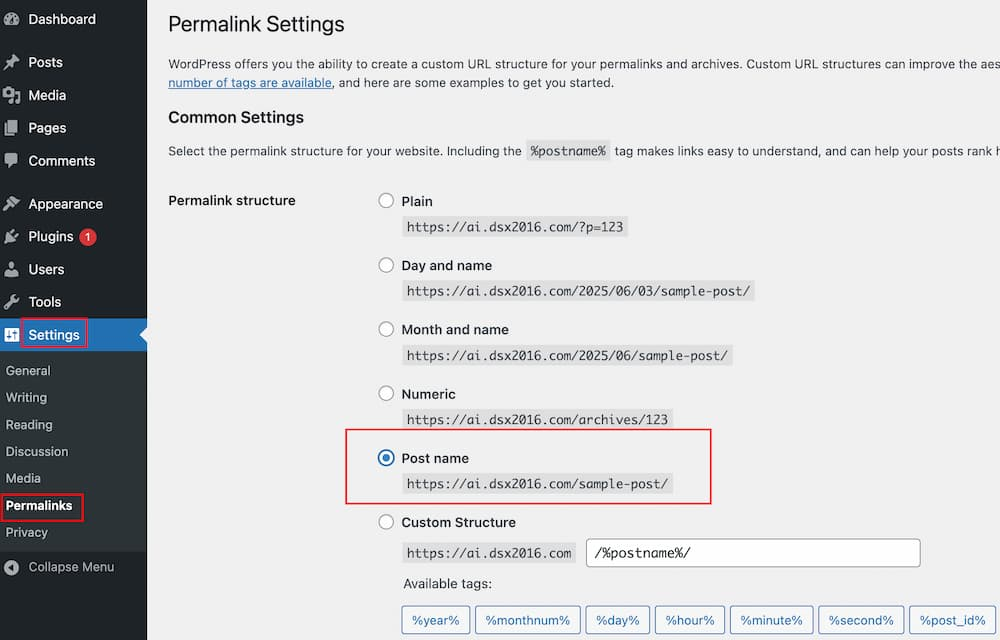The image size is (1000, 640).
Task: Select the Post name radio button
Action: click(386, 458)
